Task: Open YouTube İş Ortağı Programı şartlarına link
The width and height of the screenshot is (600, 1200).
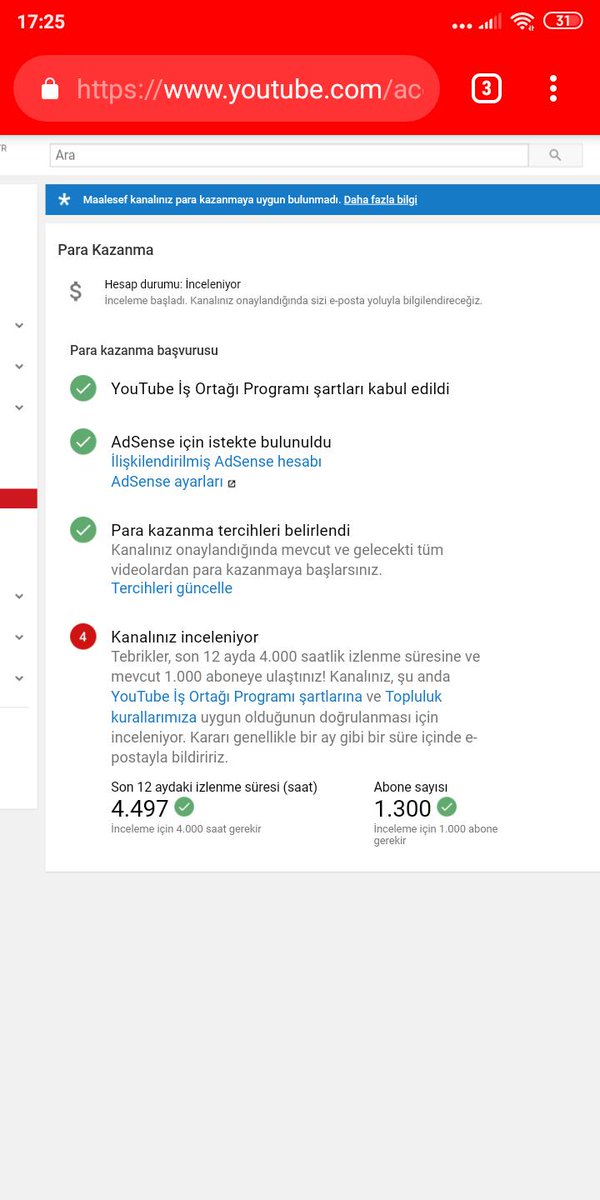Action: 236,696
